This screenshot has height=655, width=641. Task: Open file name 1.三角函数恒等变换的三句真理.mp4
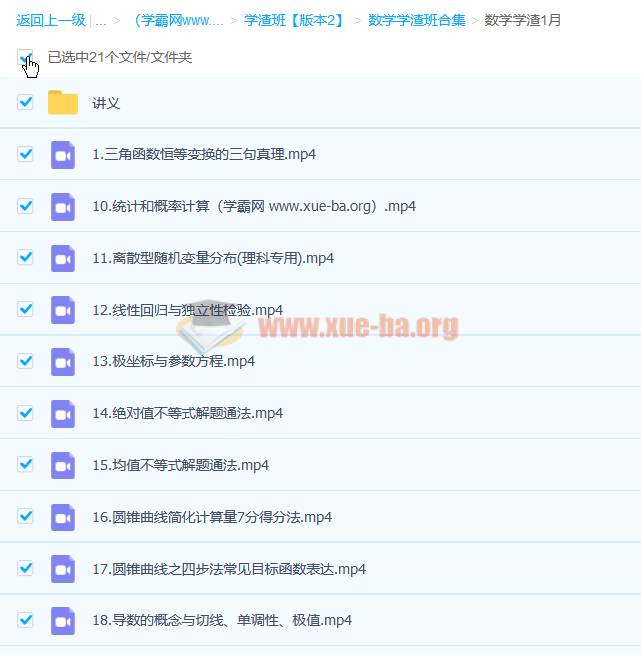tap(204, 154)
